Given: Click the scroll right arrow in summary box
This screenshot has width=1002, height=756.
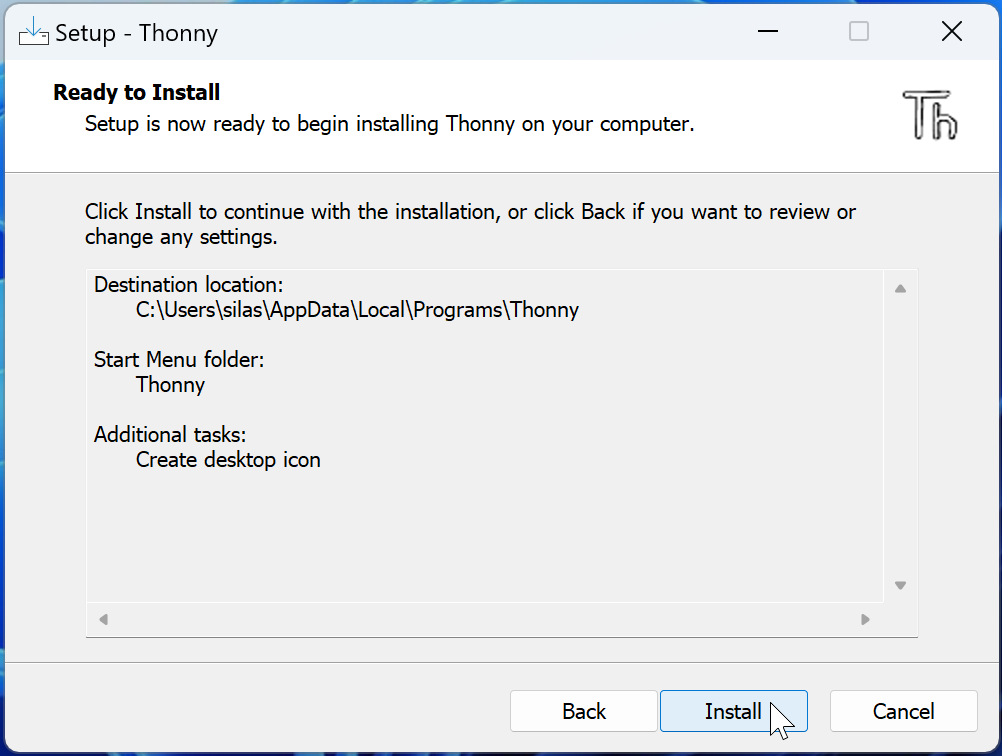Looking at the screenshot, I should (865, 619).
